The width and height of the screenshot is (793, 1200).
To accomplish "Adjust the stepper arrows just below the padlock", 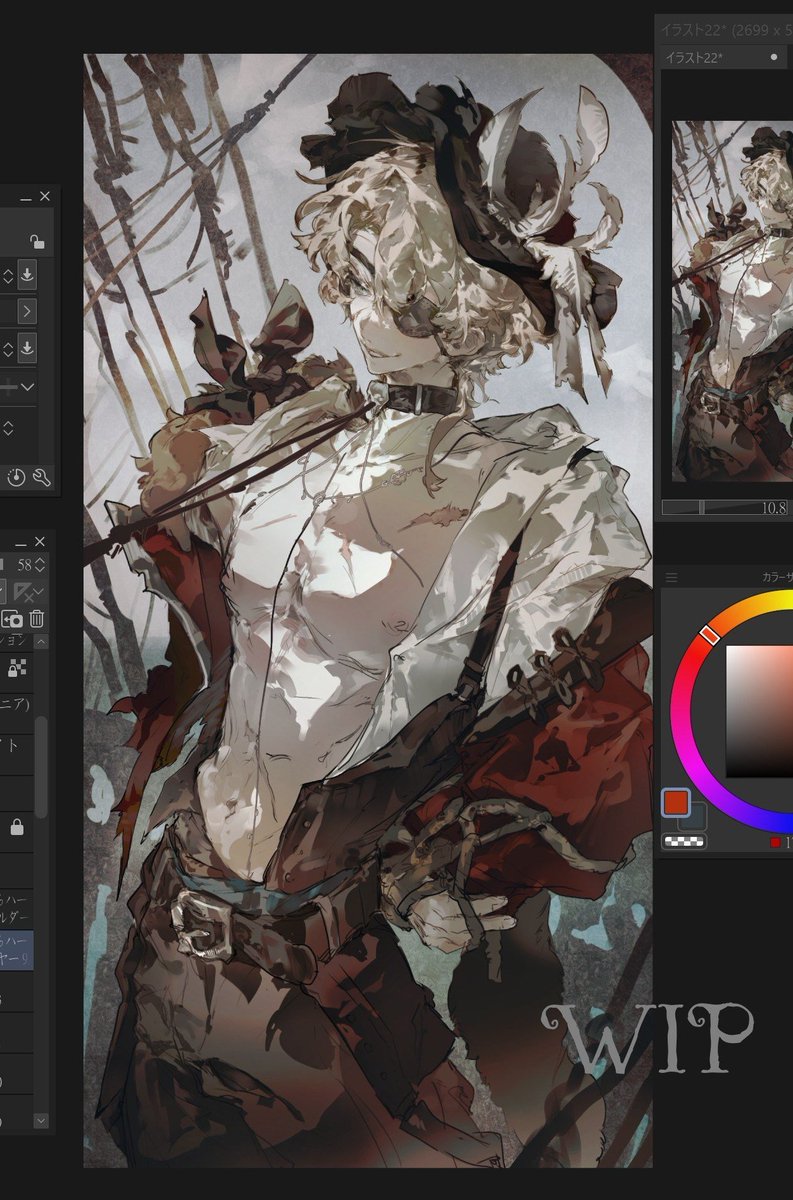I will tap(8, 275).
